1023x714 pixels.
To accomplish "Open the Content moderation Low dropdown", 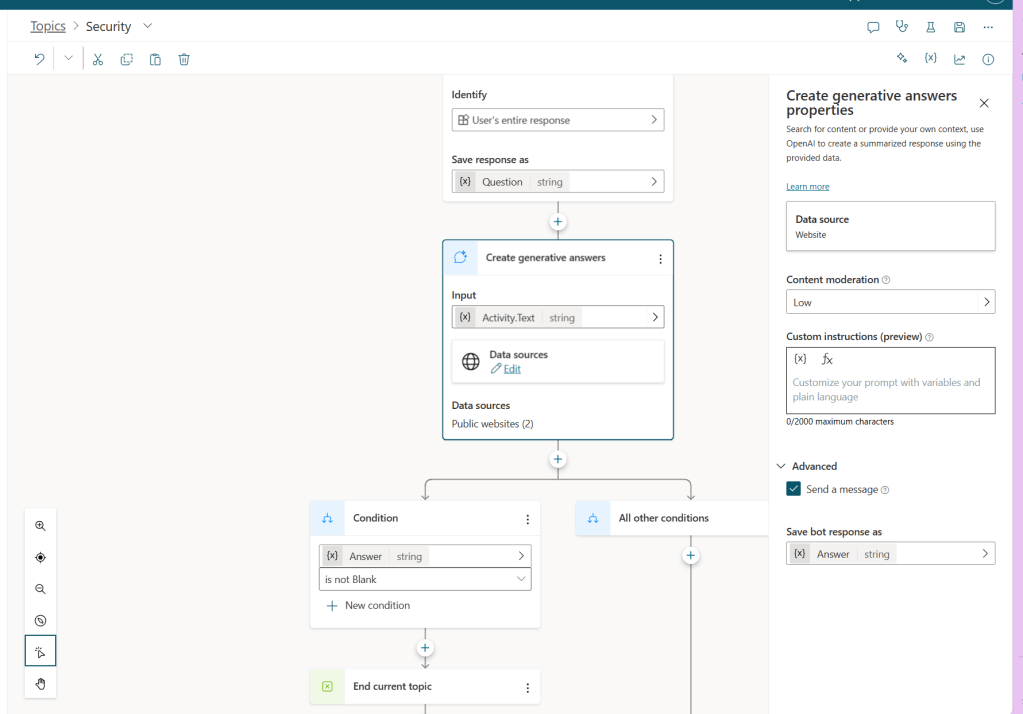I will 890,302.
